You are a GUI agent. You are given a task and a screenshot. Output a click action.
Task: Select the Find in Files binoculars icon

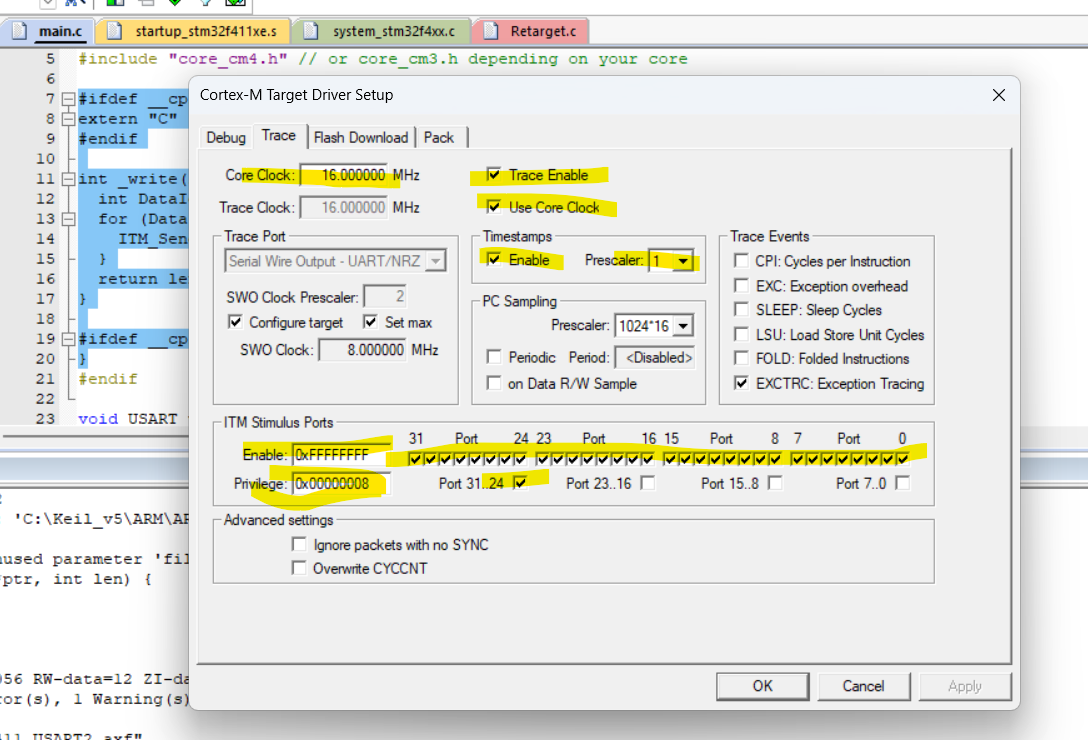pyautogui.click(x=70, y=4)
